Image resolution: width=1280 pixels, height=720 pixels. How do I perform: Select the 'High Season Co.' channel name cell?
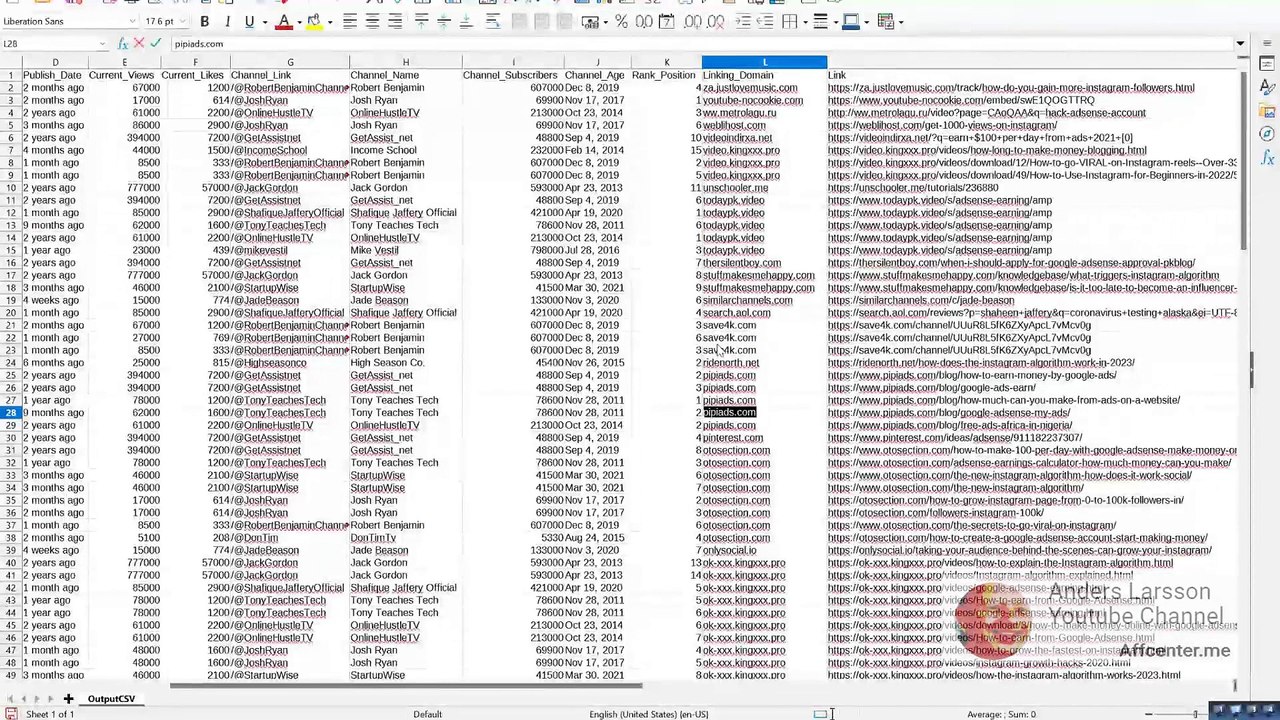point(405,363)
